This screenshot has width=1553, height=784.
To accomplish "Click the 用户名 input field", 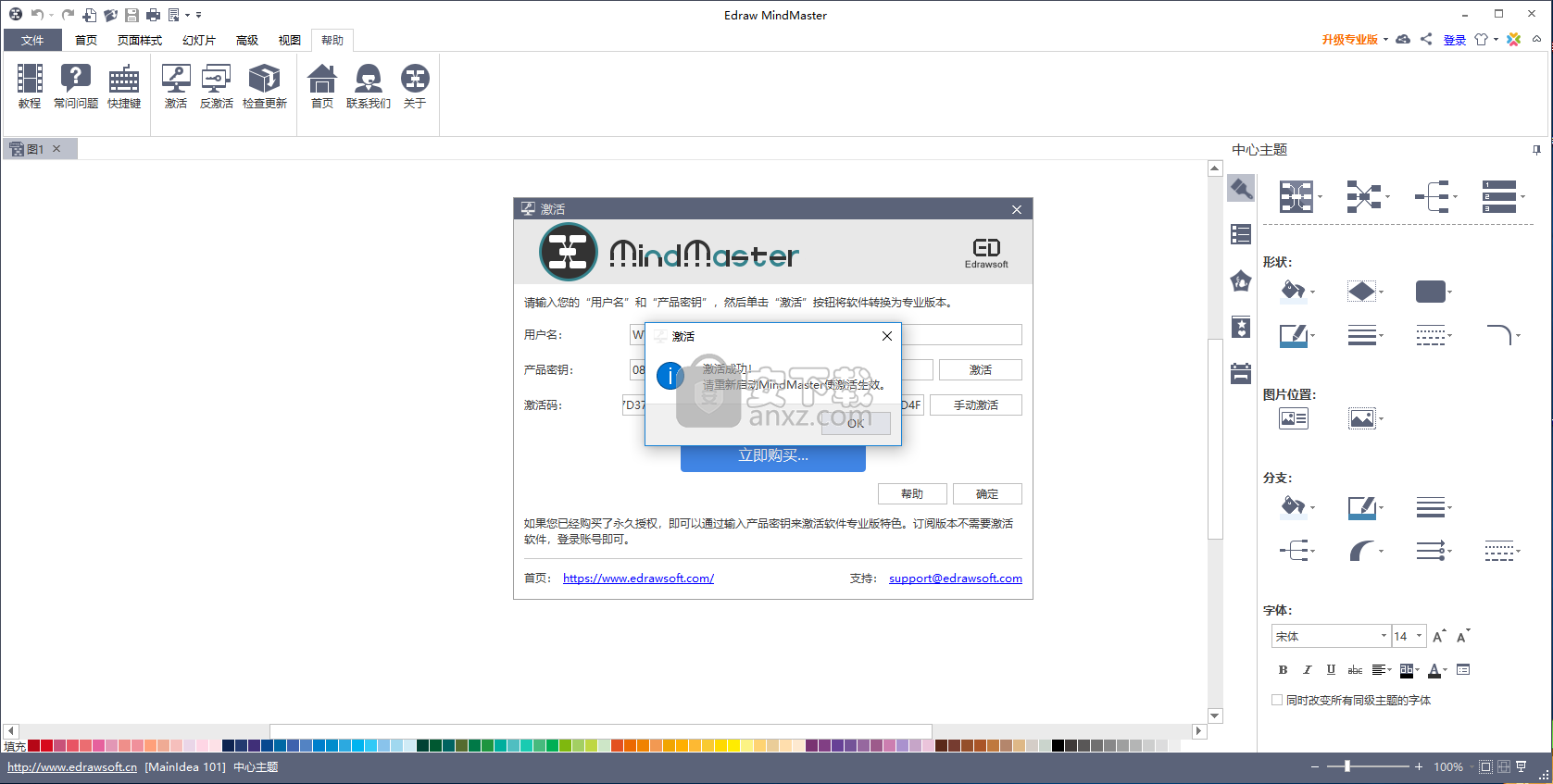I will pyautogui.click(x=826, y=334).
